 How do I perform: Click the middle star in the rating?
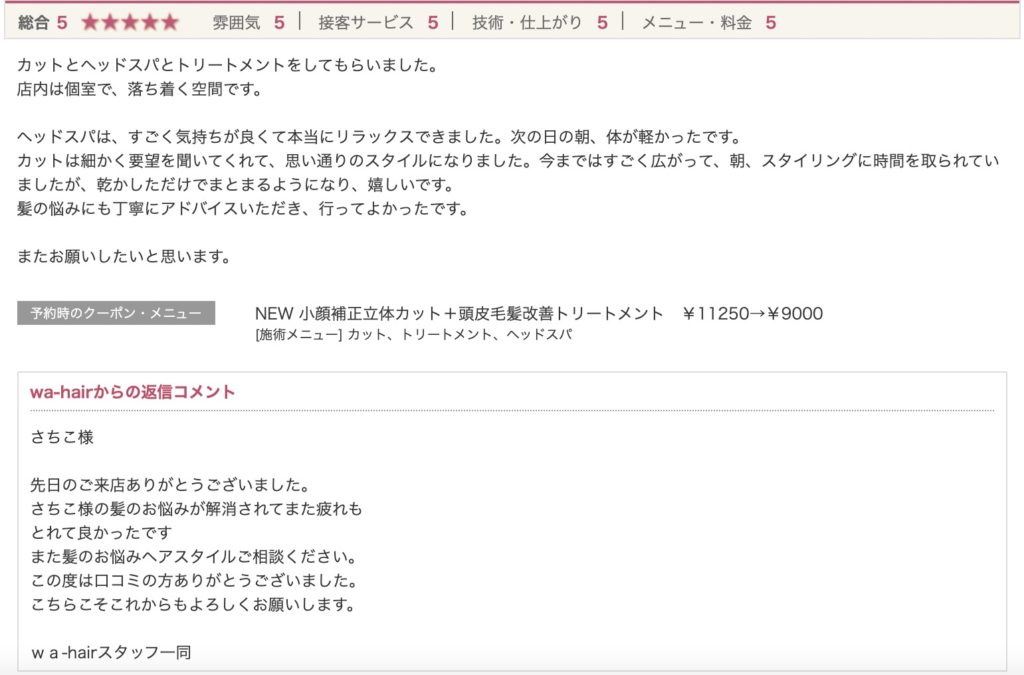130,23
